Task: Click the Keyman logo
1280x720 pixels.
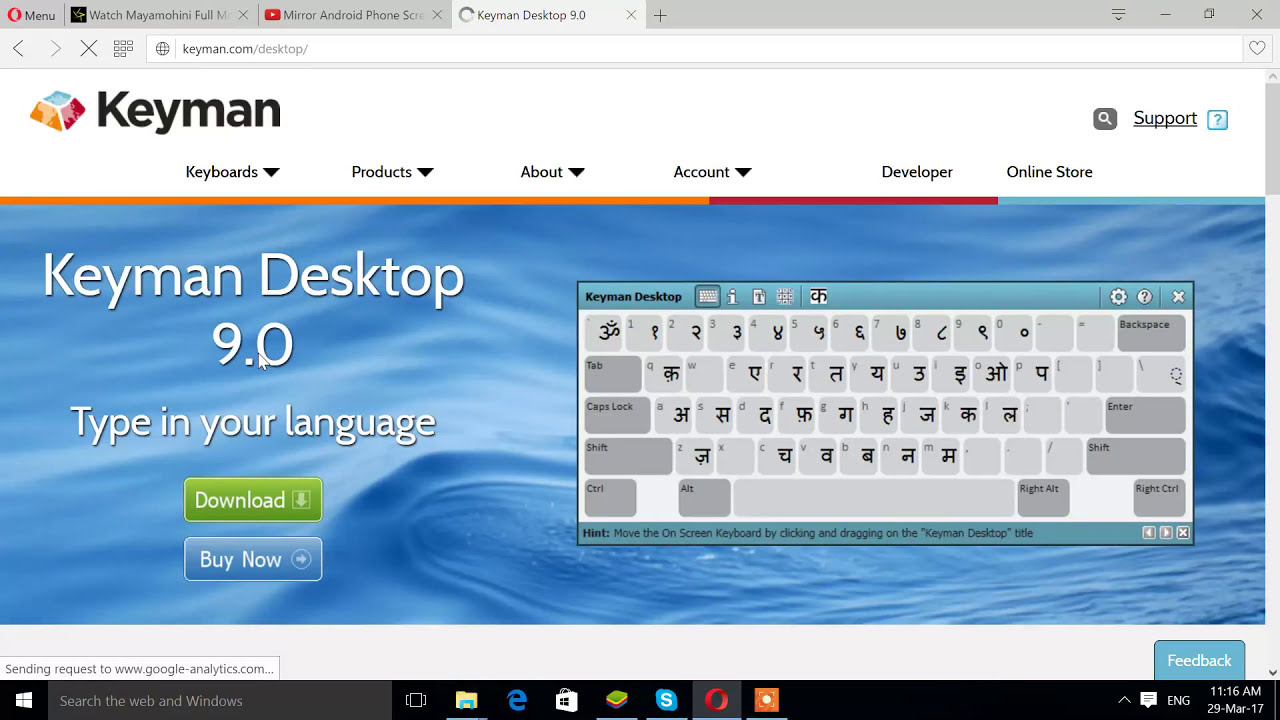Action: click(x=155, y=110)
